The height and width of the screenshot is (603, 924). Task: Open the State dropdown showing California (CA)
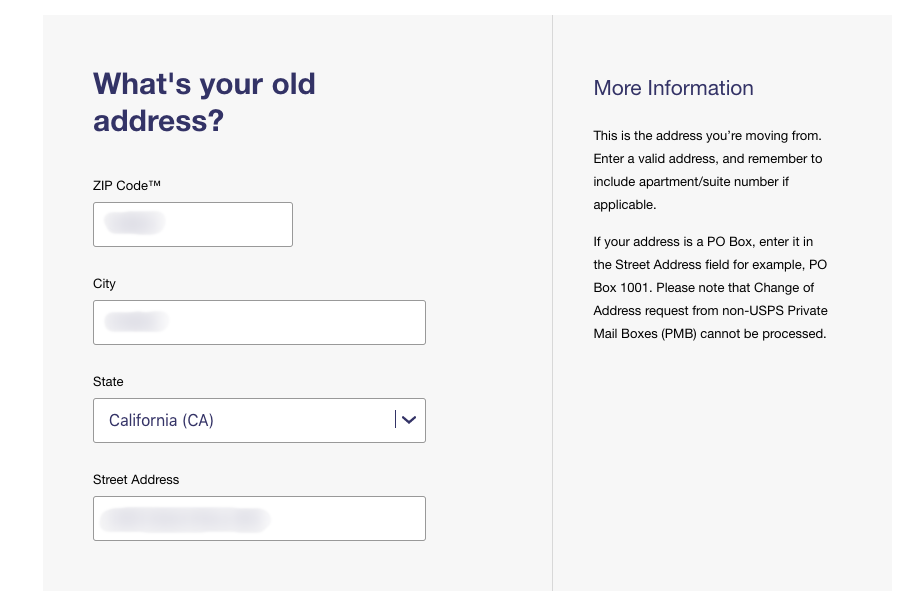click(259, 420)
